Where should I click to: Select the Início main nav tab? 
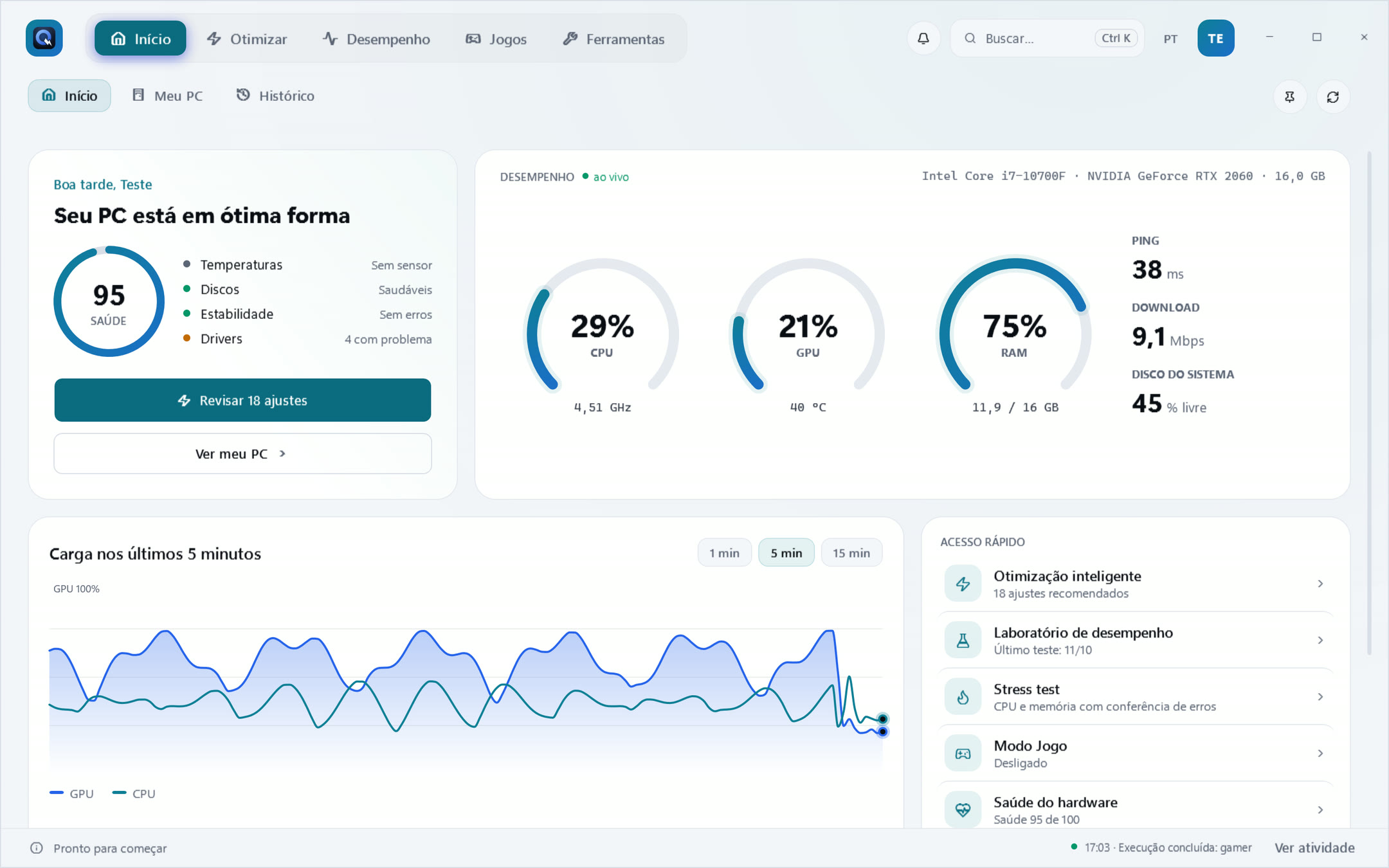tap(140, 39)
